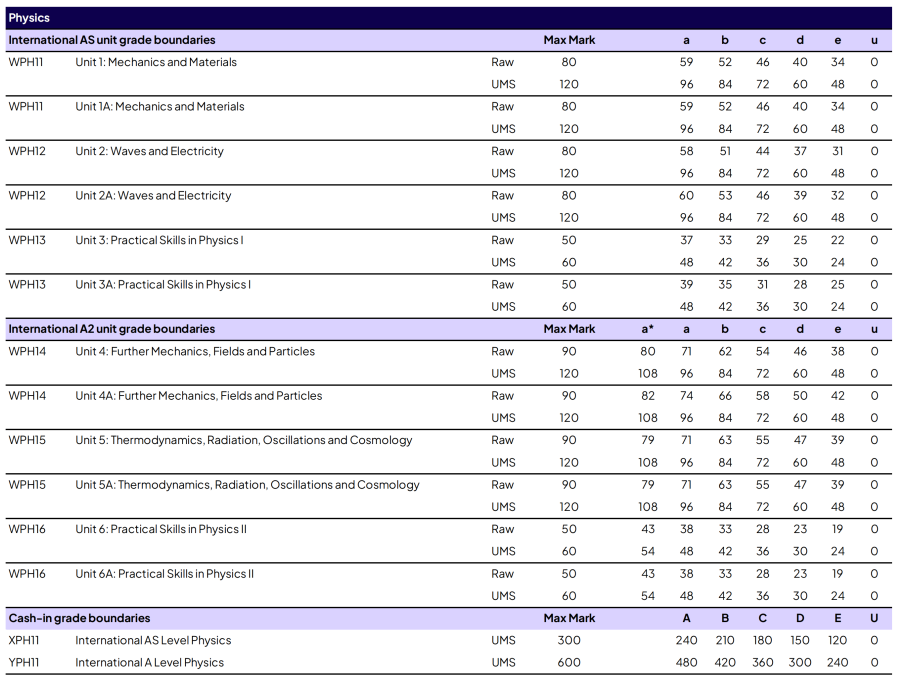Click the a* column header

coord(648,329)
